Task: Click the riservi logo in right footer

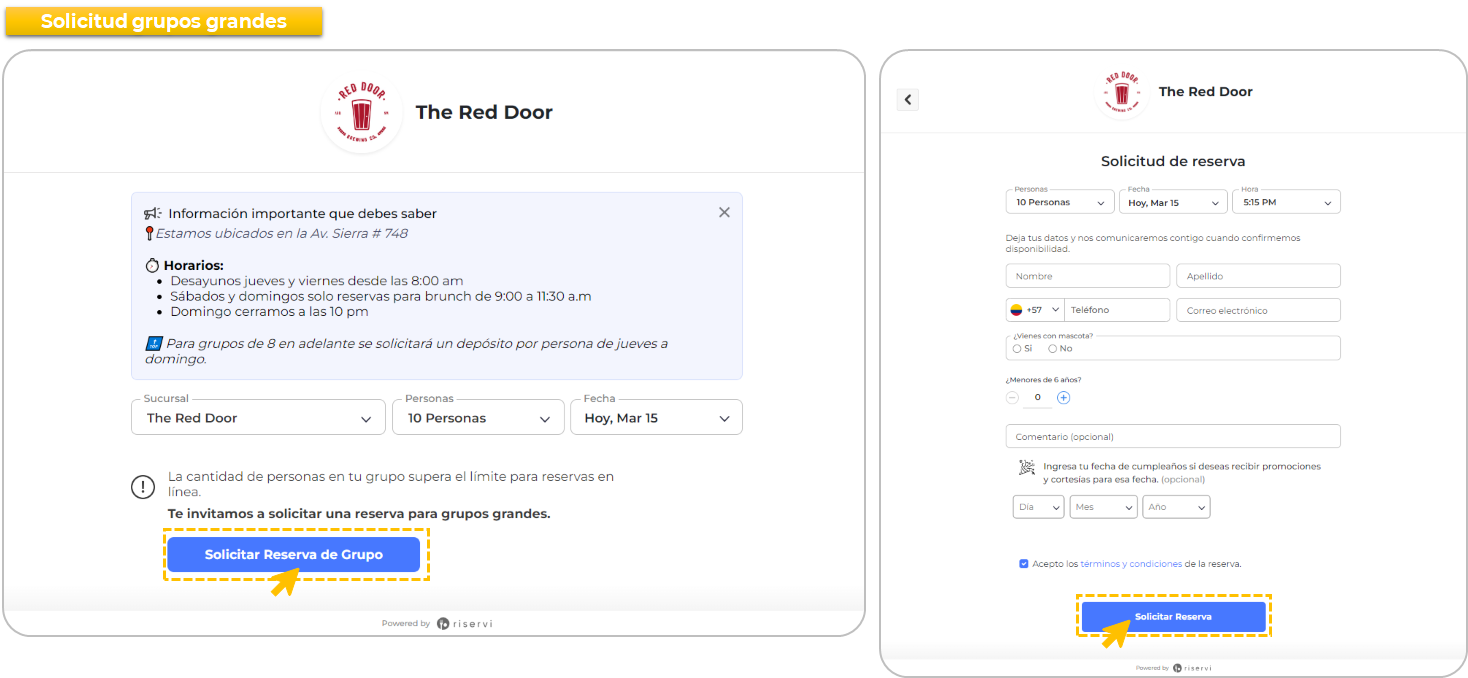Action: coord(1192,668)
